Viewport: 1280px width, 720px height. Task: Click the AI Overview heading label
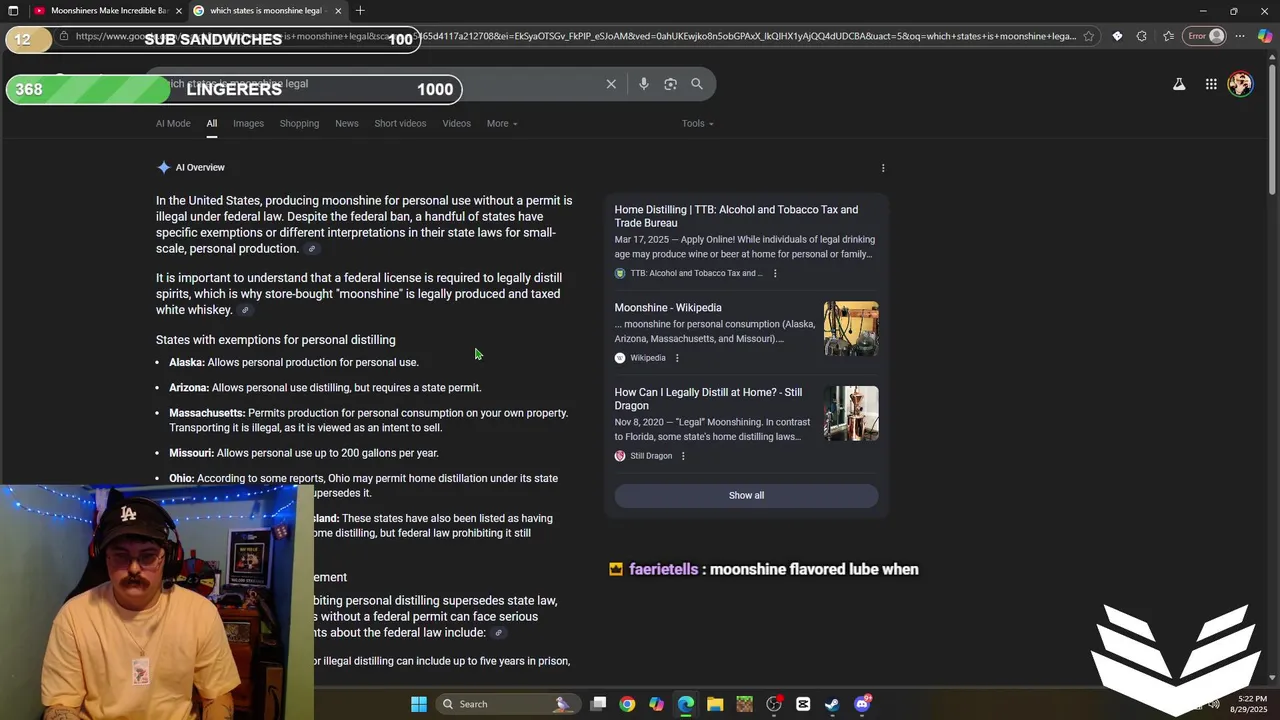200,168
